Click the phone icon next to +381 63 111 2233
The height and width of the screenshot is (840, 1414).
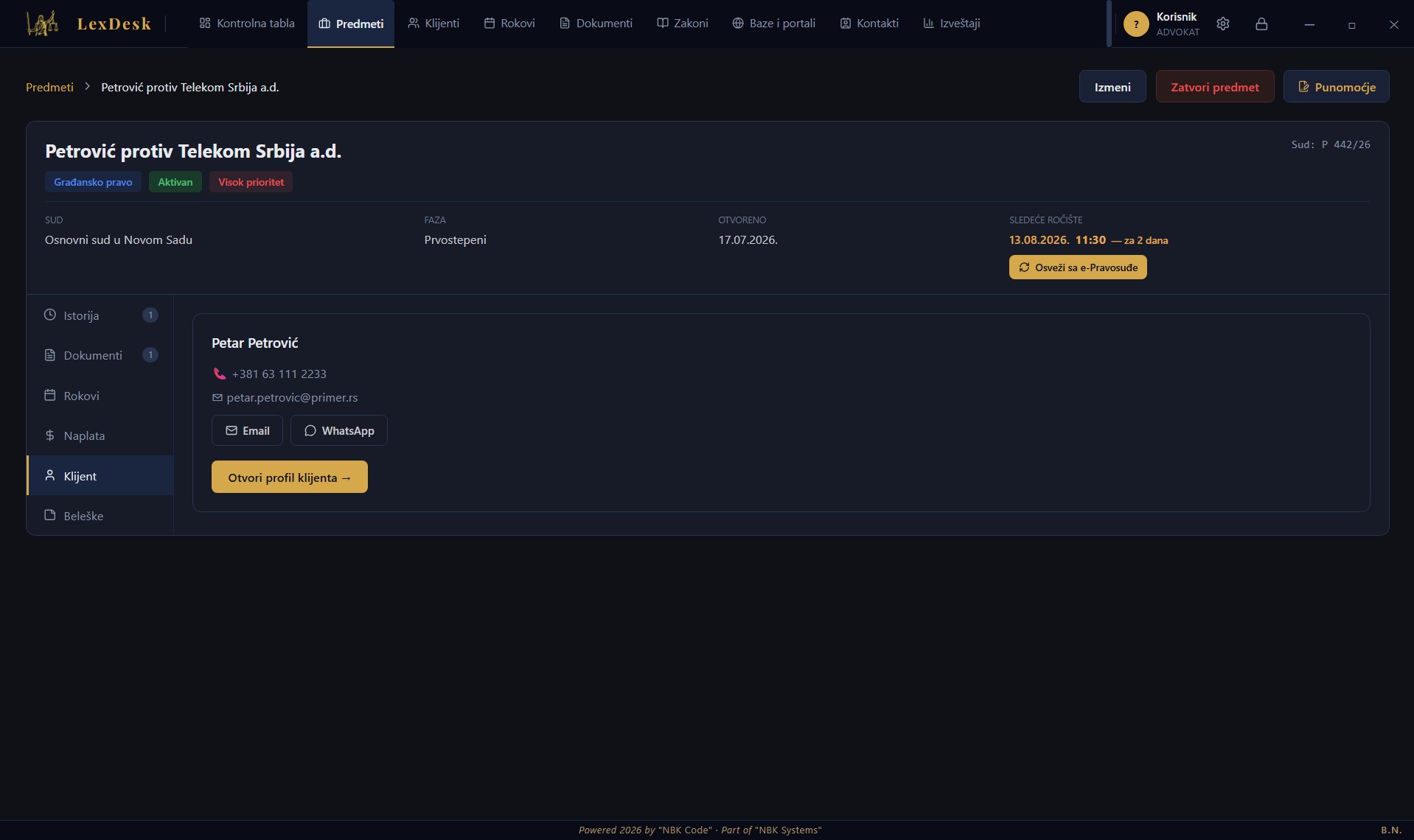pyautogui.click(x=219, y=374)
